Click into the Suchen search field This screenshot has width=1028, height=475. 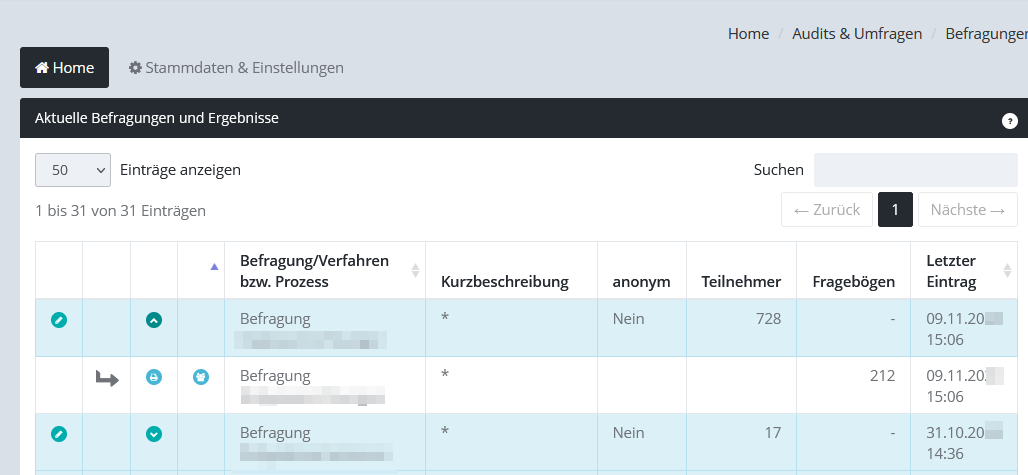click(x=915, y=170)
